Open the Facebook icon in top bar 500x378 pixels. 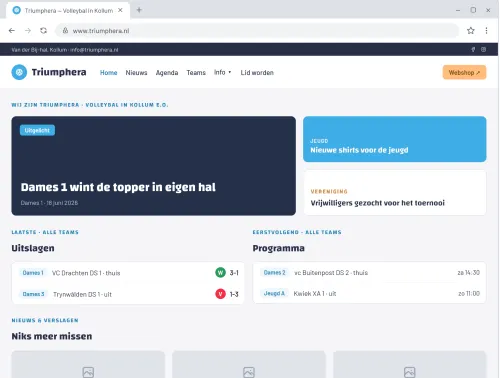click(x=473, y=50)
